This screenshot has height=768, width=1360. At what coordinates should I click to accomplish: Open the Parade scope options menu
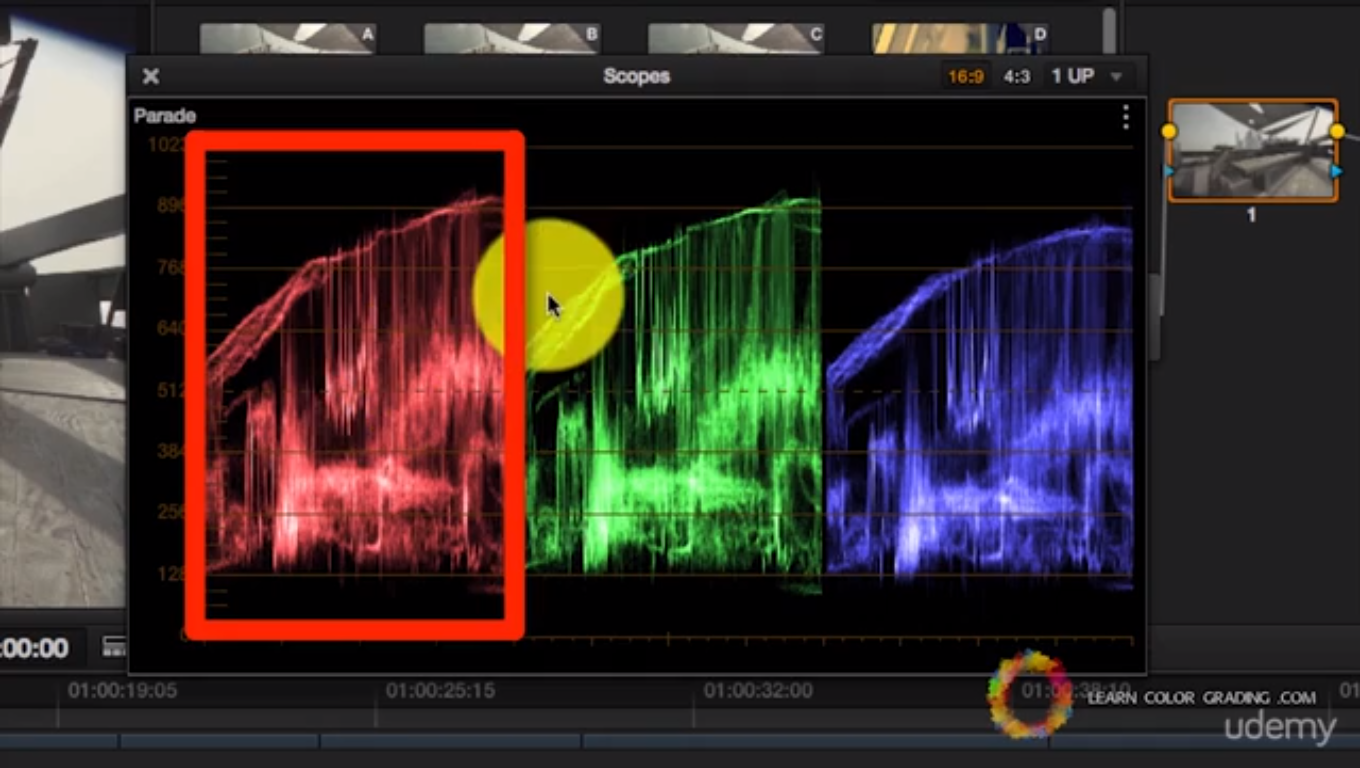tap(1125, 117)
